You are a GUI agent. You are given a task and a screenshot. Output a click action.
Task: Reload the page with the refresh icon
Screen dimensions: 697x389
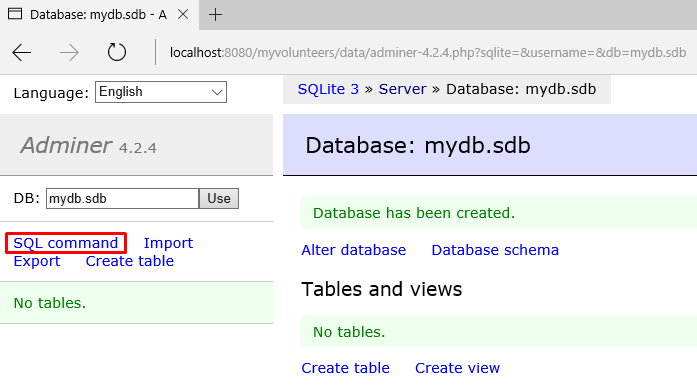point(117,52)
